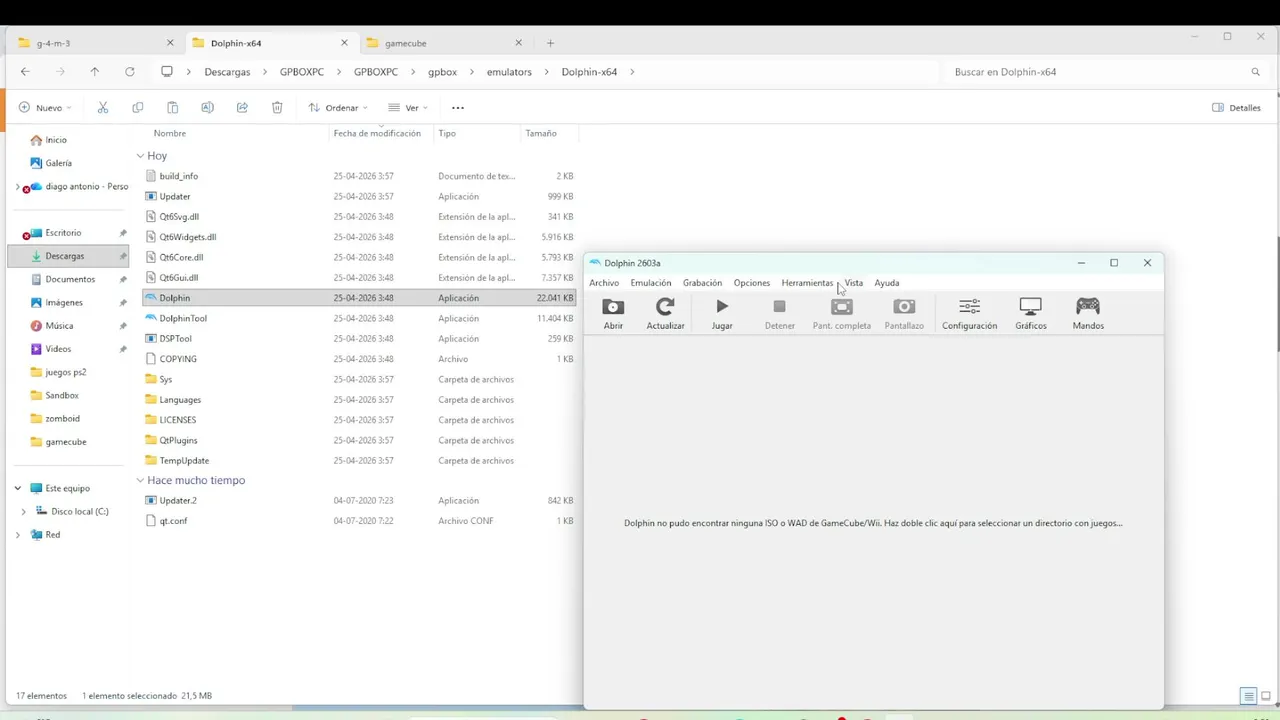1280x720 pixels.
Task: Click the Detener stop icon
Action: (779, 307)
